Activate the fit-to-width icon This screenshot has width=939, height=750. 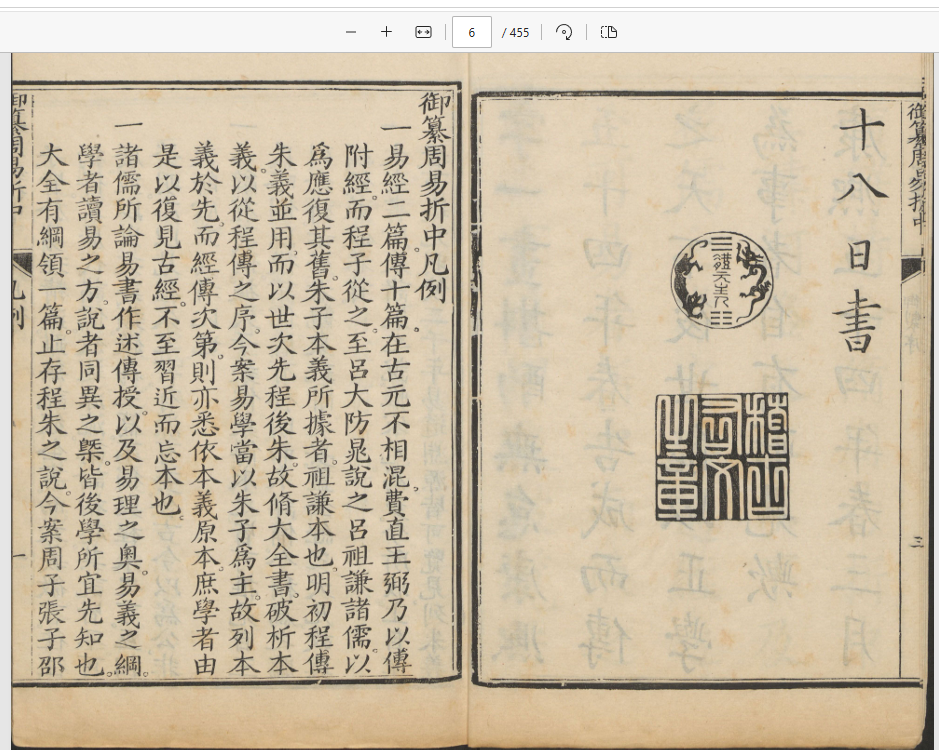pos(422,32)
